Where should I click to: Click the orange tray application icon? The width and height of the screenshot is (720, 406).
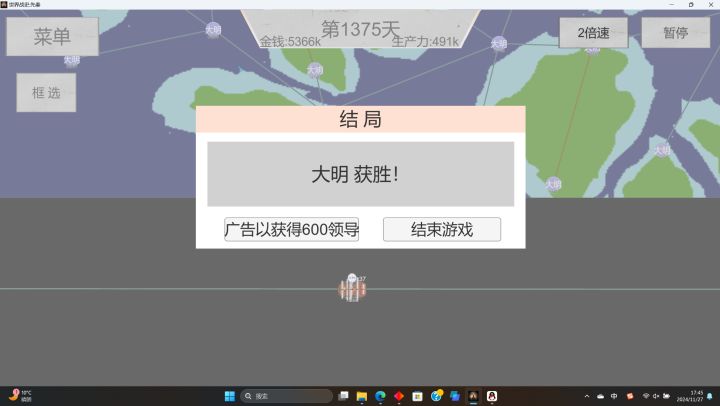[x=630, y=396]
